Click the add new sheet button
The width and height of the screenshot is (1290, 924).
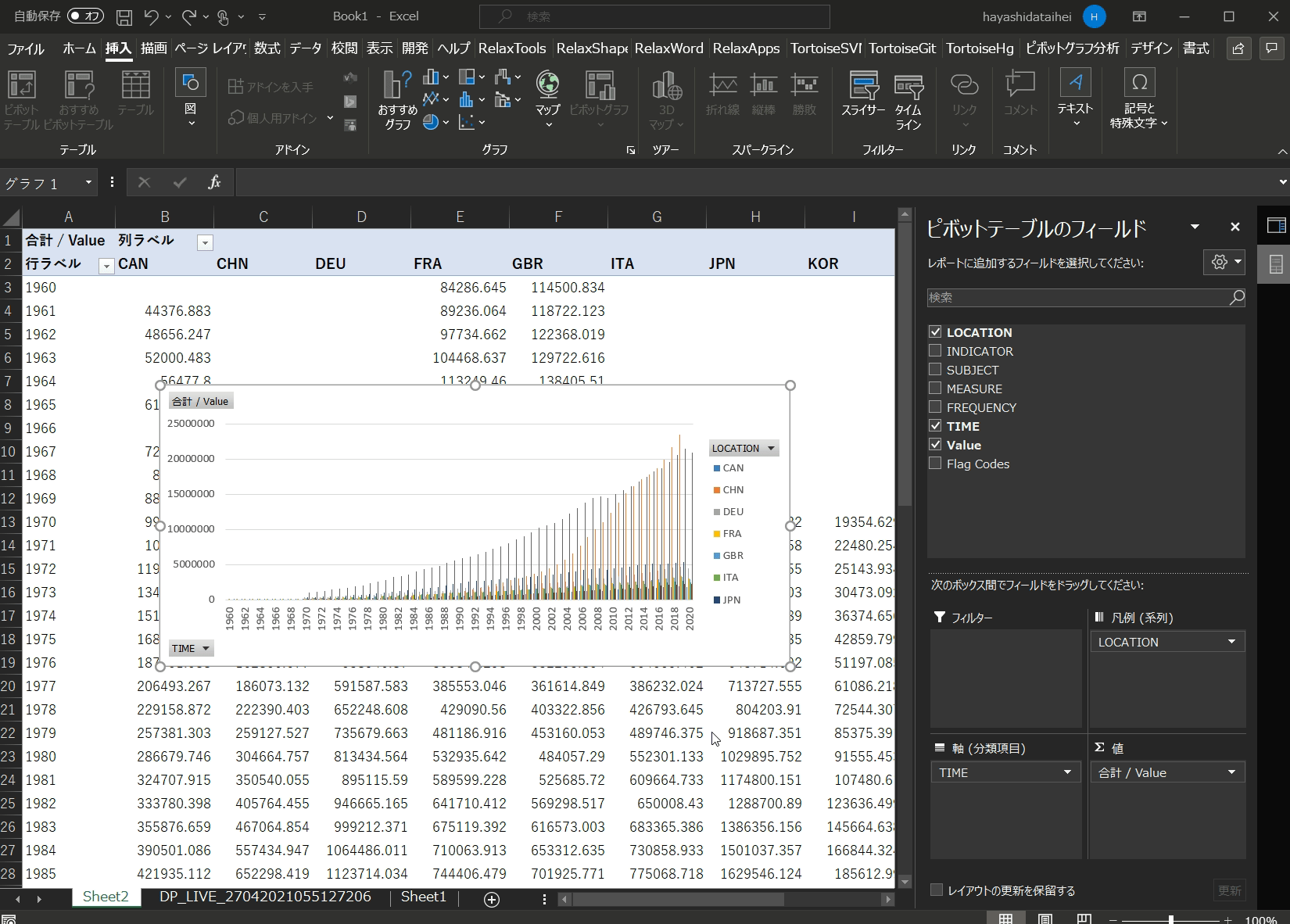pos(492,900)
